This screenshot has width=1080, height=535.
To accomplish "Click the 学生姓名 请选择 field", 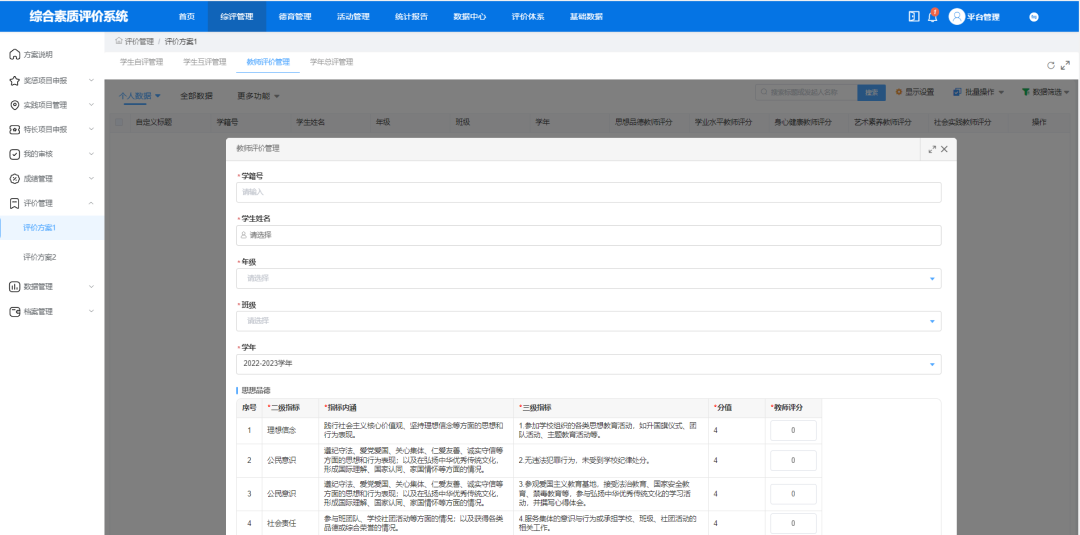I will [x=589, y=235].
